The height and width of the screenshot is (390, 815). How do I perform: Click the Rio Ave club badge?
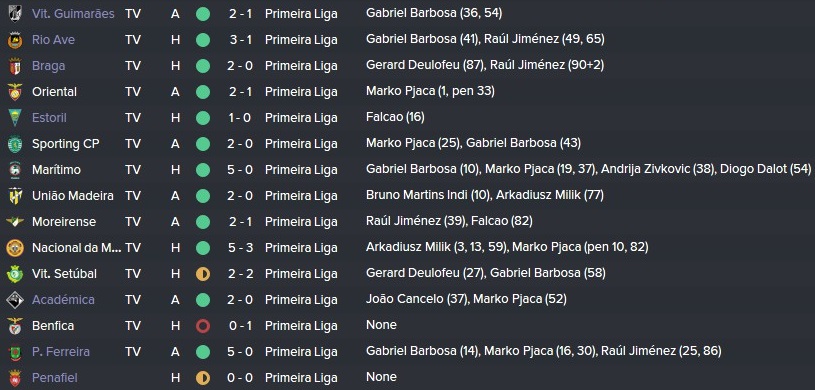(15, 40)
